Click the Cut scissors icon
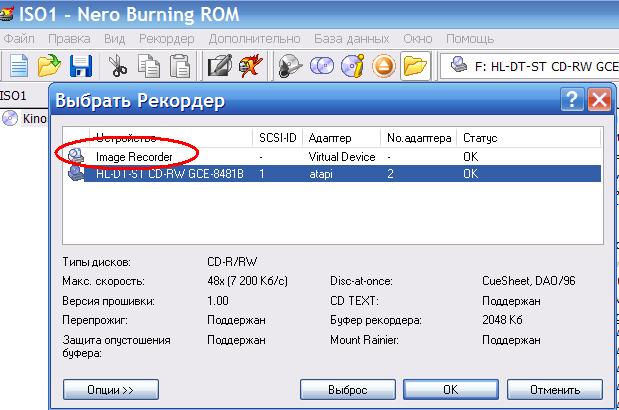The height and width of the screenshot is (410, 619). tap(118, 66)
